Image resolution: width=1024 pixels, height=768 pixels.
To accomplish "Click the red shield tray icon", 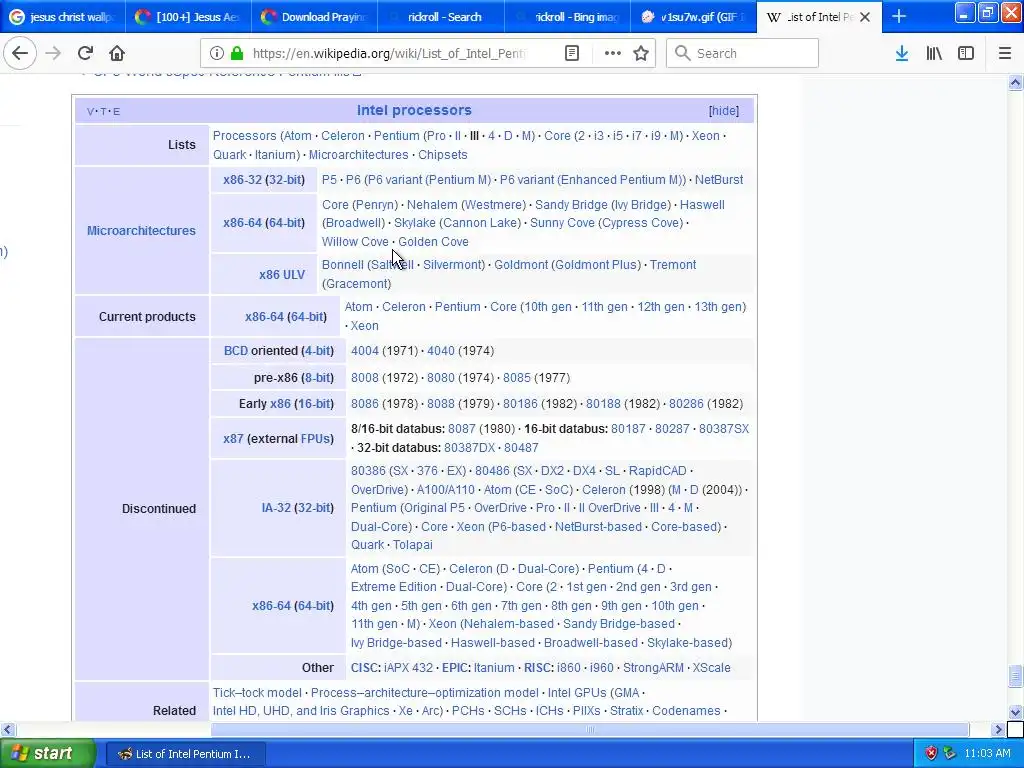I will coord(931,754).
